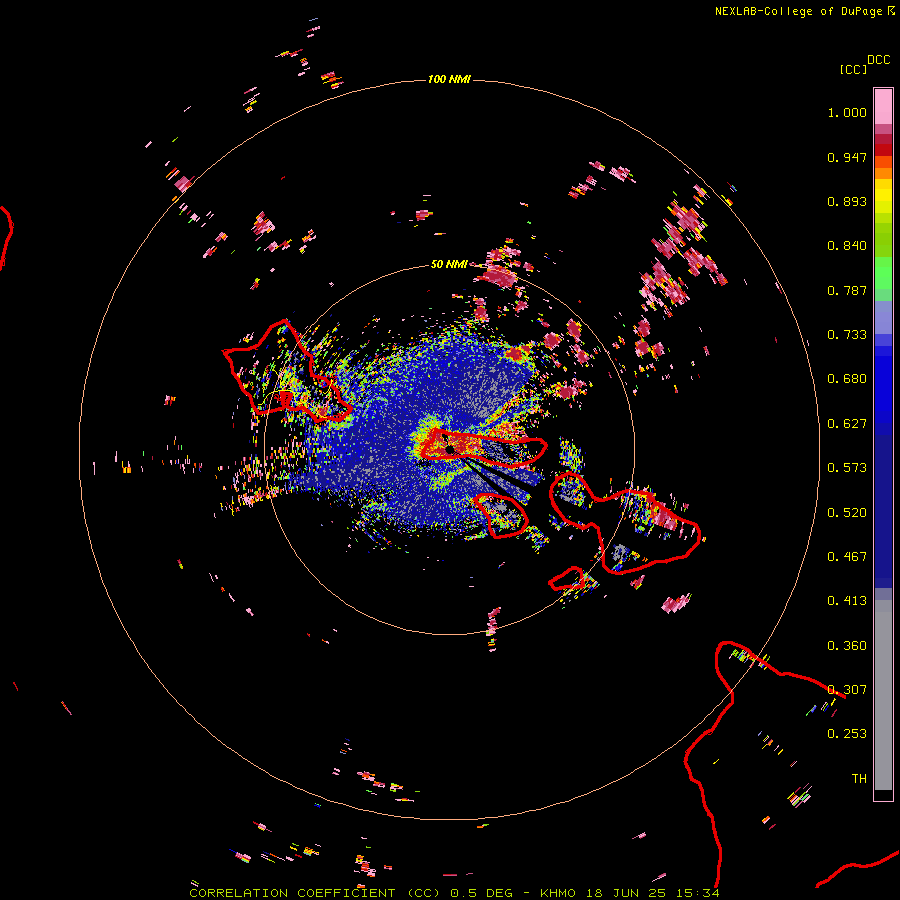The width and height of the screenshot is (900, 900).
Task: Select the 0.947 color scale value
Action: tap(847, 157)
